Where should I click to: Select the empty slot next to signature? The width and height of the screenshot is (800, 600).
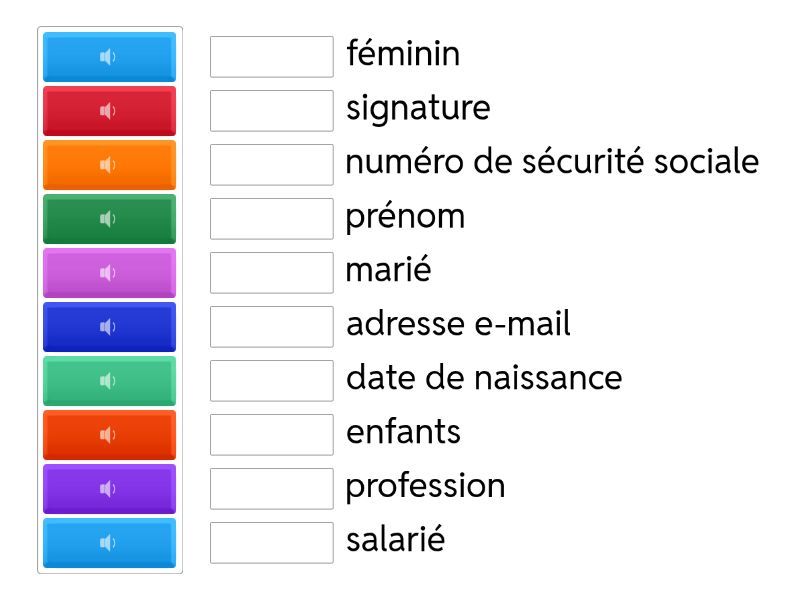271,111
